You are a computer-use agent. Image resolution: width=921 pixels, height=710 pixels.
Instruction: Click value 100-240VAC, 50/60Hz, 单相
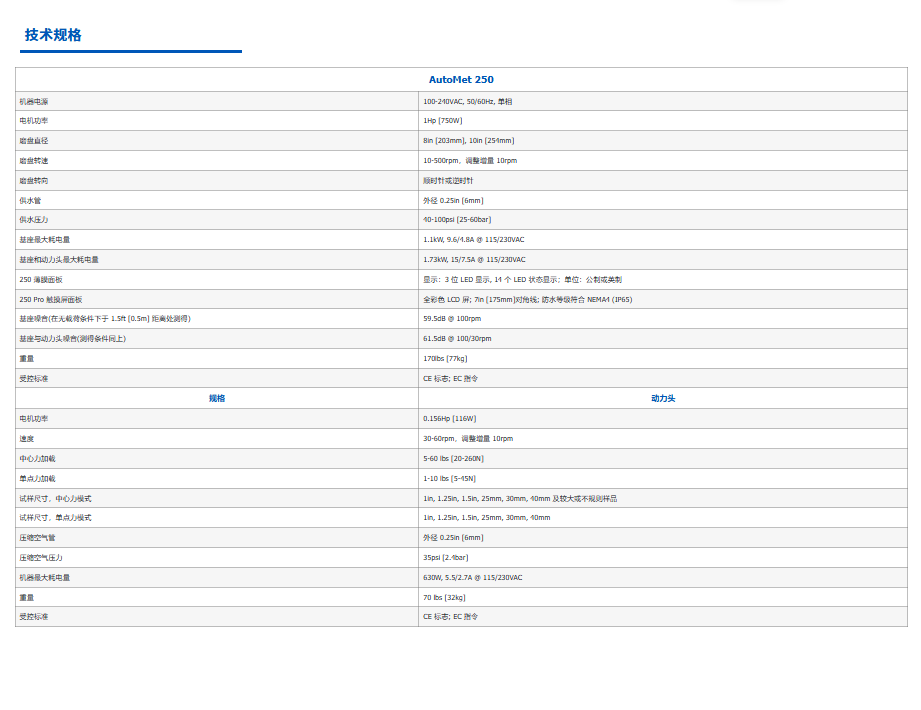(x=468, y=102)
